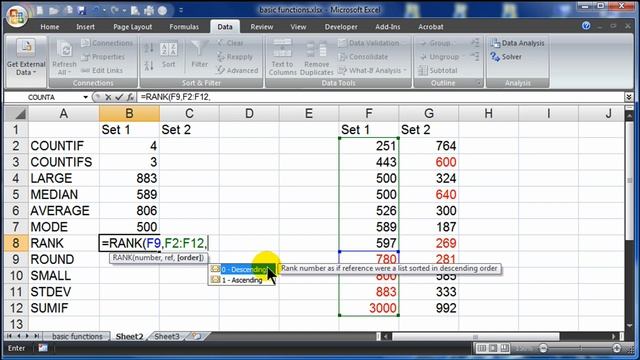Click Insert Function fx icon
Image resolution: width=640 pixels, height=360 pixels.
point(130,97)
